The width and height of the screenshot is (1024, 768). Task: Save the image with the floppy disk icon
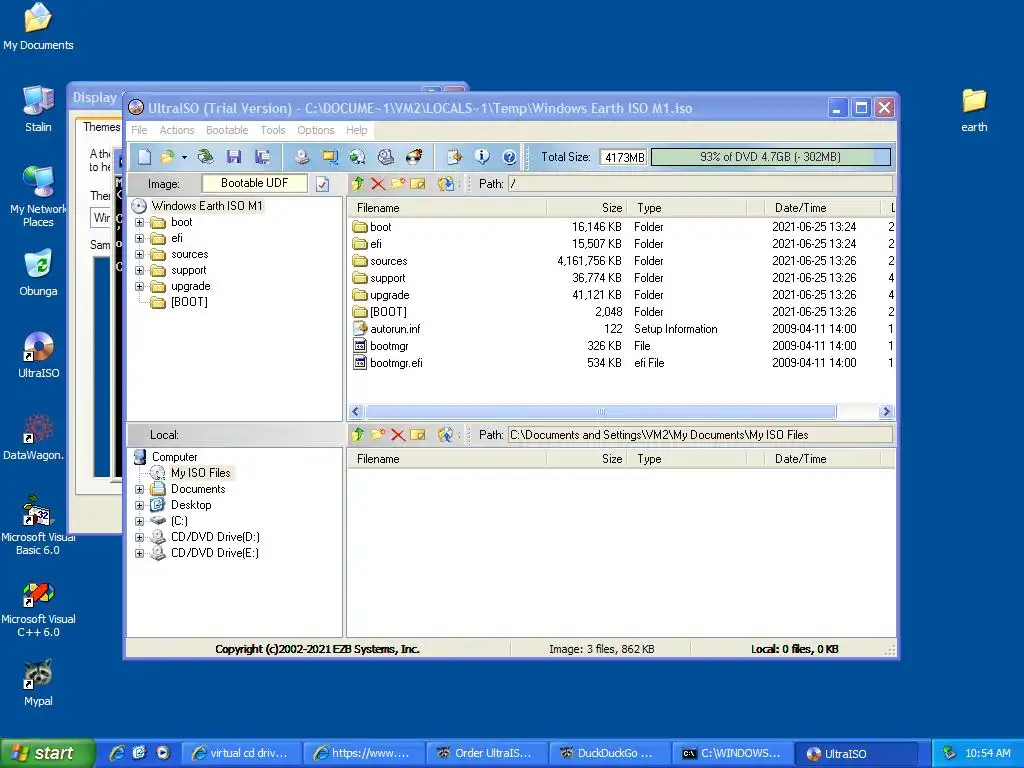point(234,157)
